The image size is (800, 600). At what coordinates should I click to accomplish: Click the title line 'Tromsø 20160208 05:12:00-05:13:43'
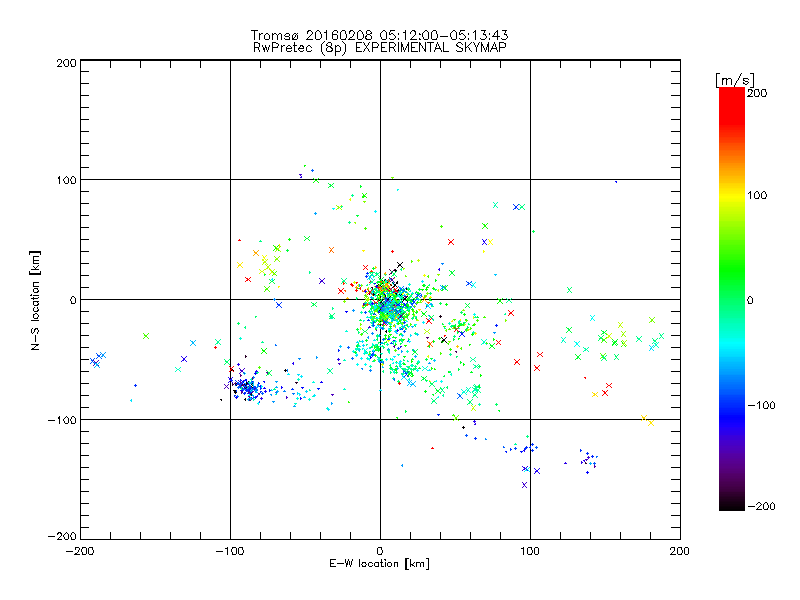pyautogui.click(x=379, y=35)
